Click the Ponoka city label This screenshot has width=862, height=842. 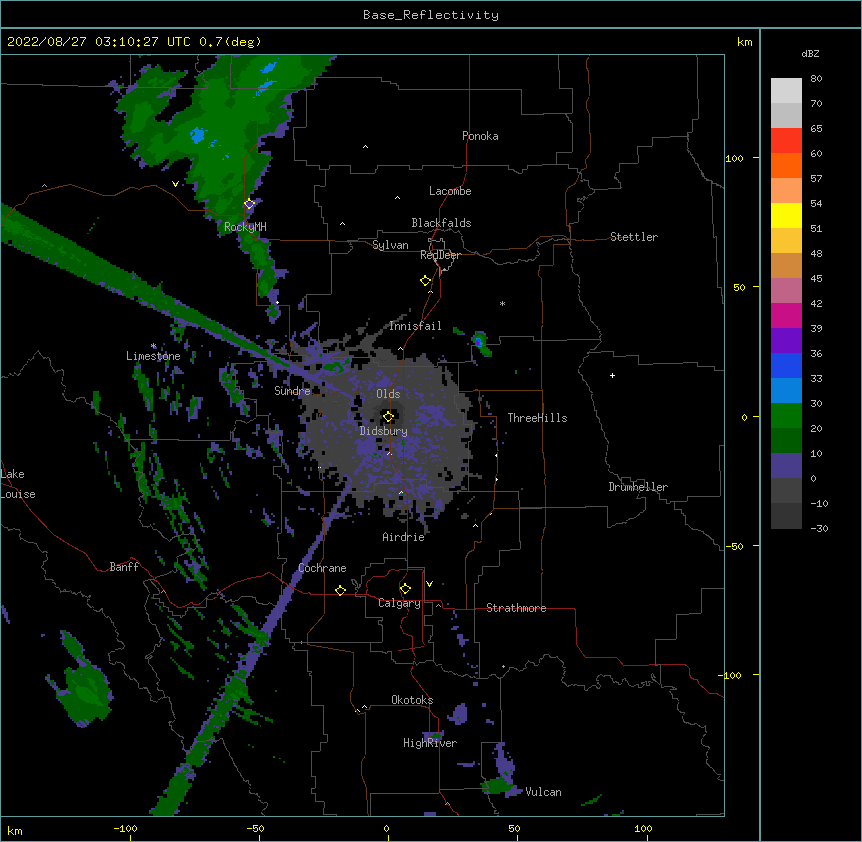(x=480, y=136)
